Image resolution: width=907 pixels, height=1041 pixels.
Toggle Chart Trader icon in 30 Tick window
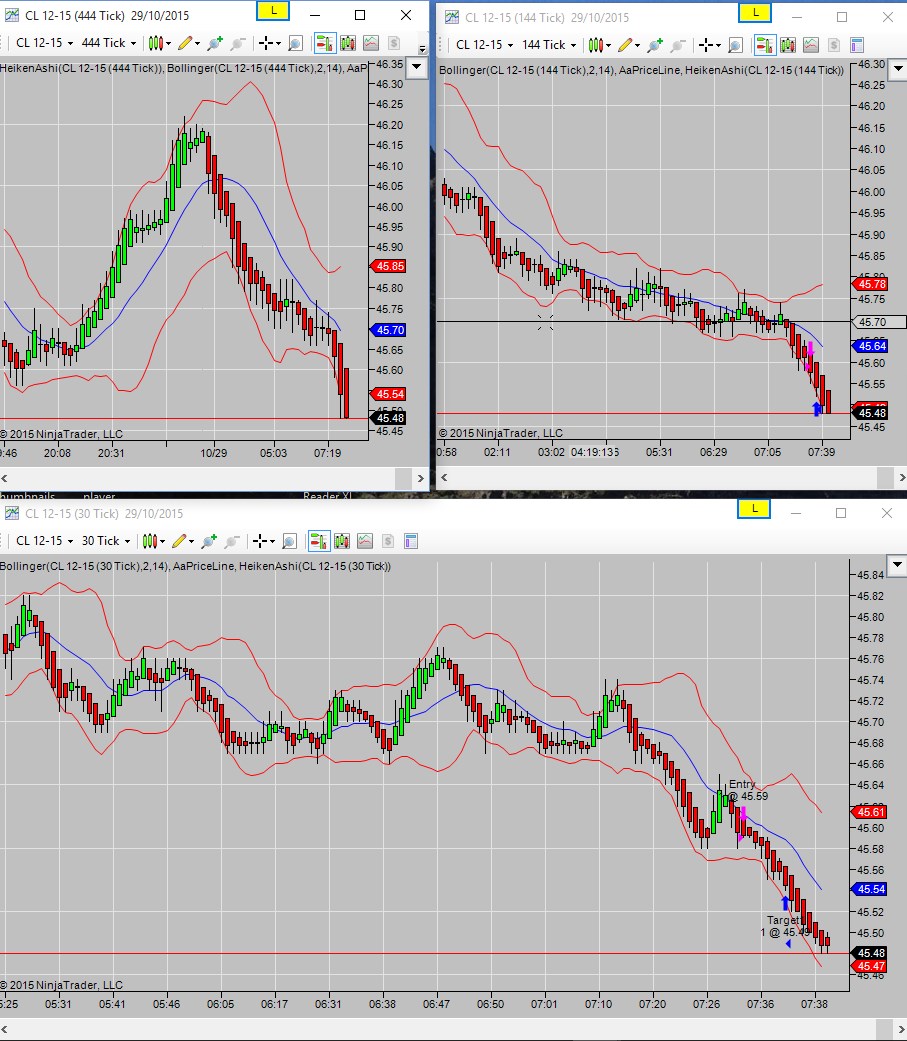pyautogui.click(x=319, y=541)
